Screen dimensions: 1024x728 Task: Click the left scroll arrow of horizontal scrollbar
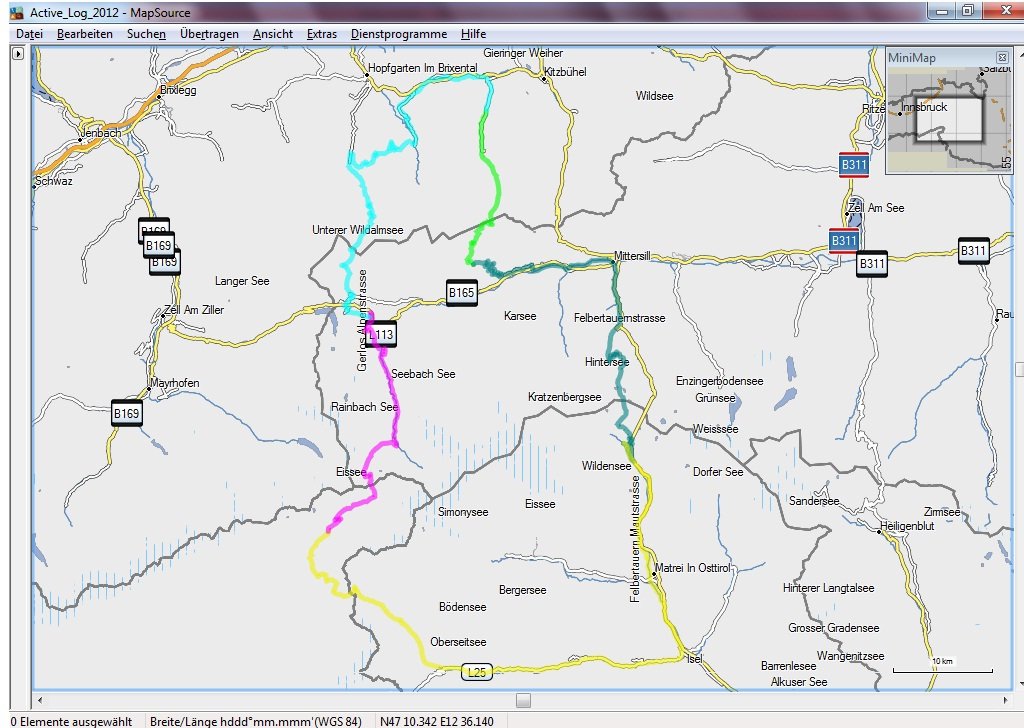[x=39, y=699]
